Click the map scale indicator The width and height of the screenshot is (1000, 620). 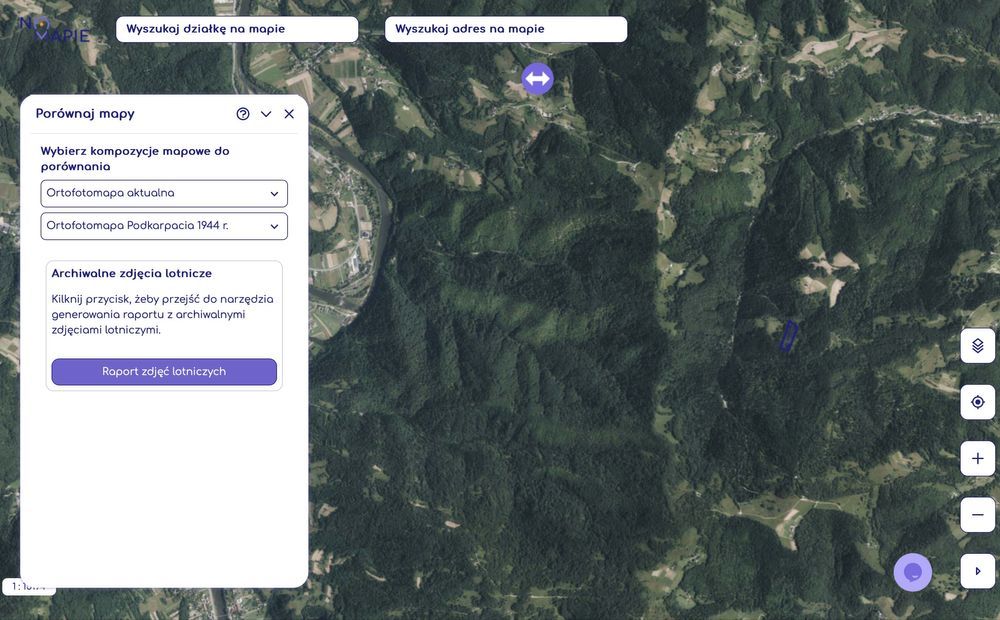click(29, 586)
